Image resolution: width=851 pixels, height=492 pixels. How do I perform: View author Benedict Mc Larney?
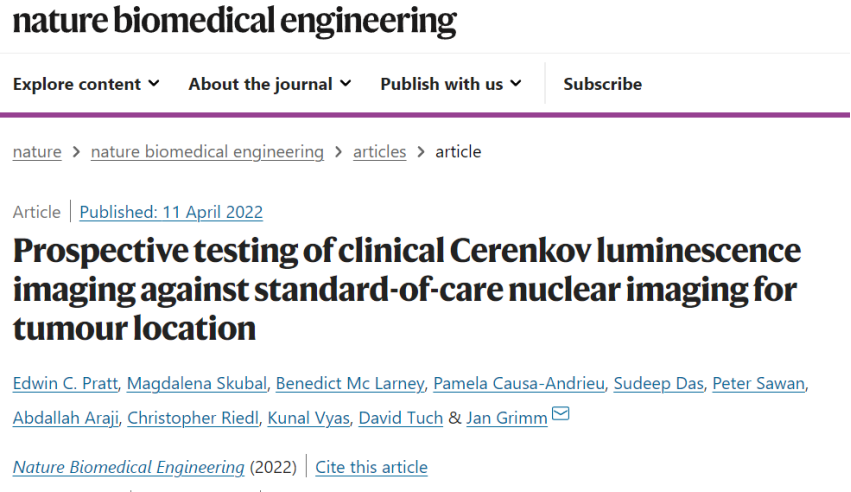(x=350, y=384)
